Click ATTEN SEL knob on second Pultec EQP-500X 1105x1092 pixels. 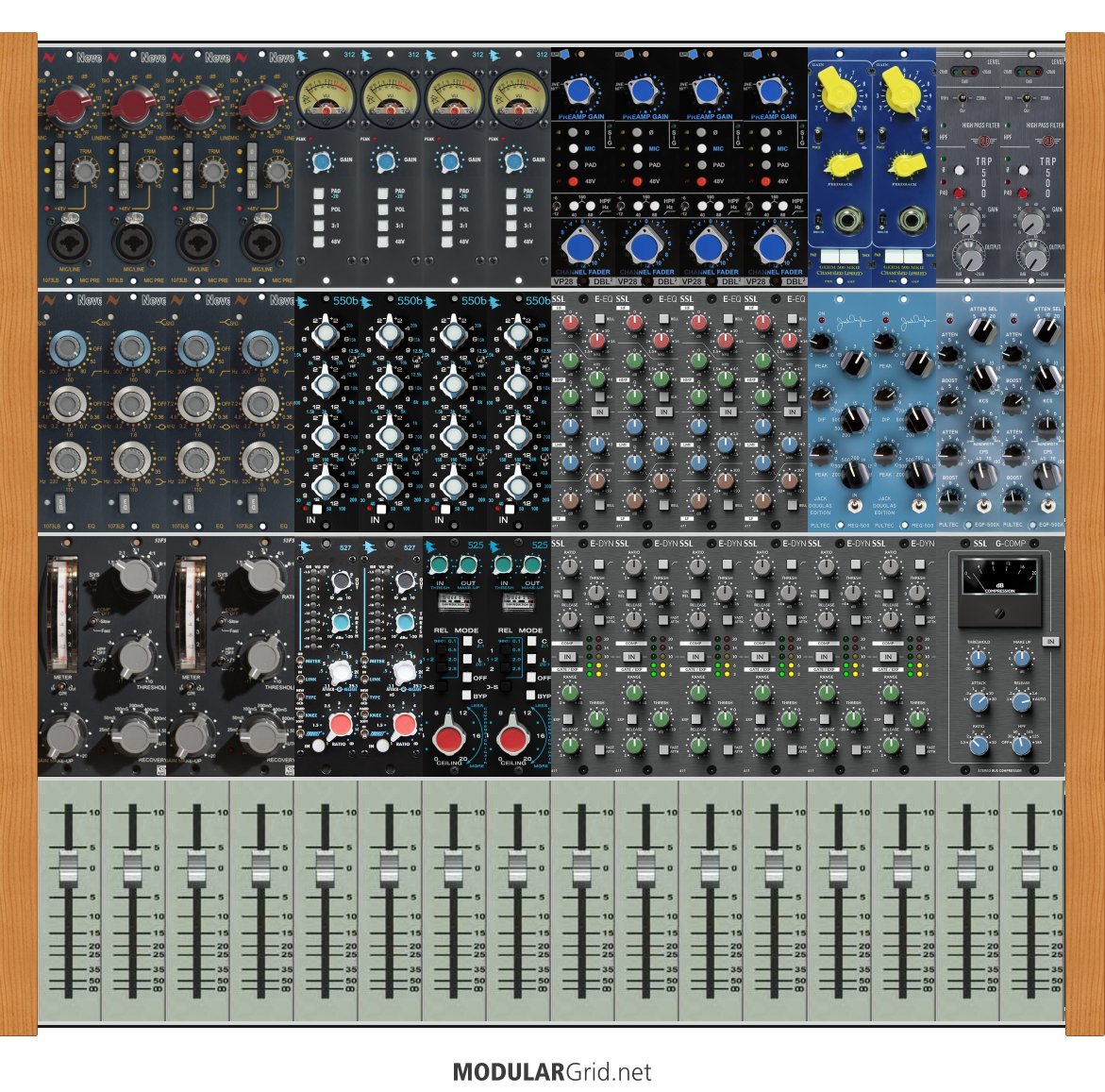pos(1047,330)
